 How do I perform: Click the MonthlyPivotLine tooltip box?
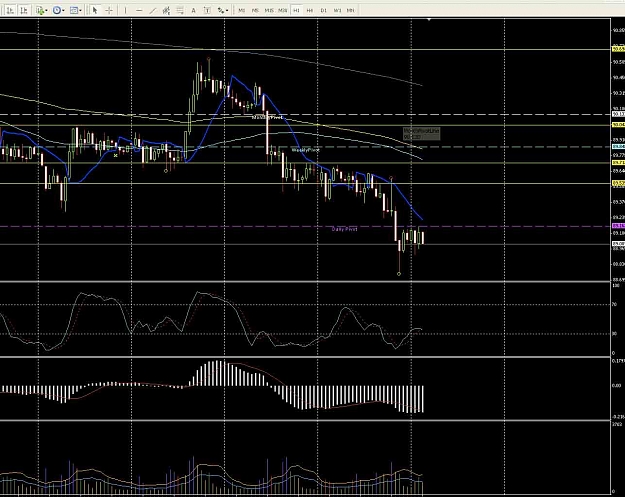pos(421,134)
